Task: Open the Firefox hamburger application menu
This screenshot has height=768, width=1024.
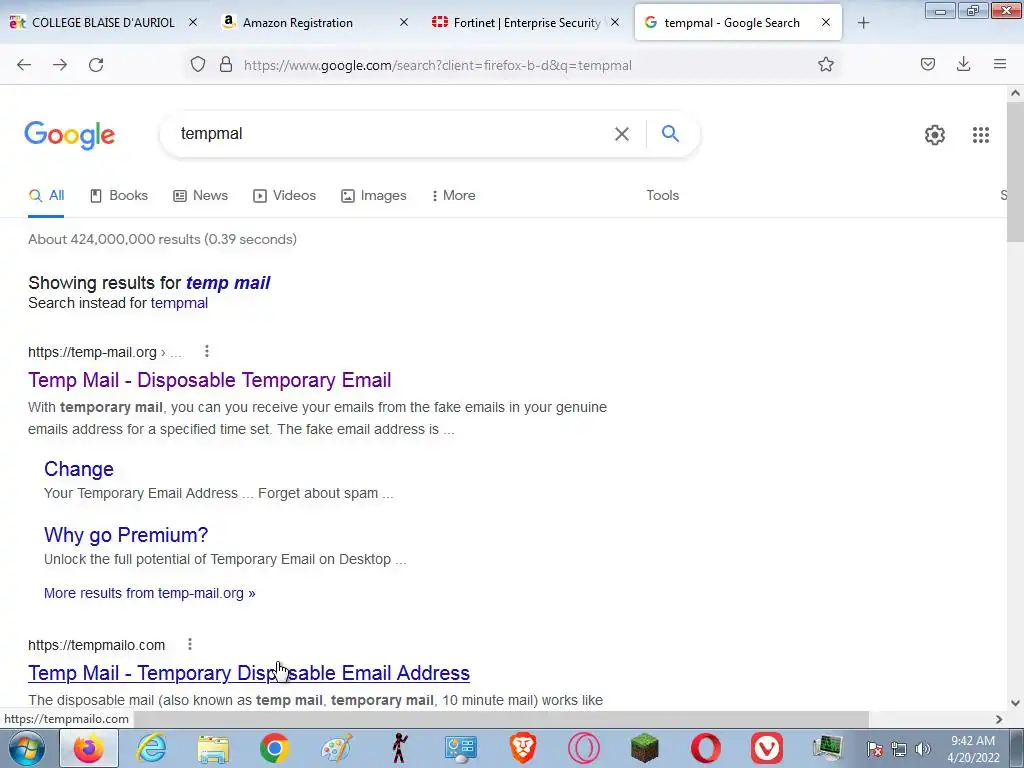Action: tap(1000, 64)
